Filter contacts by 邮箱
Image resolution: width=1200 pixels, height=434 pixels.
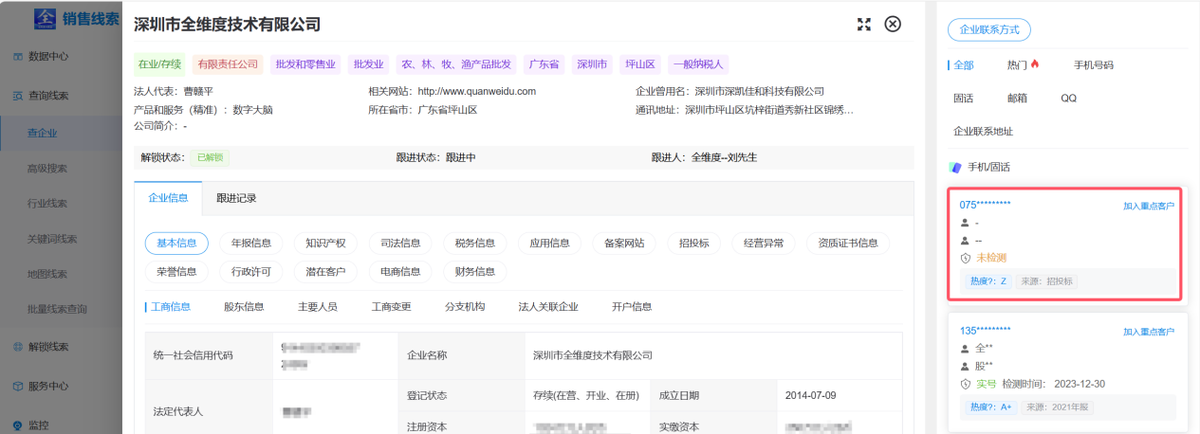coord(1017,98)
